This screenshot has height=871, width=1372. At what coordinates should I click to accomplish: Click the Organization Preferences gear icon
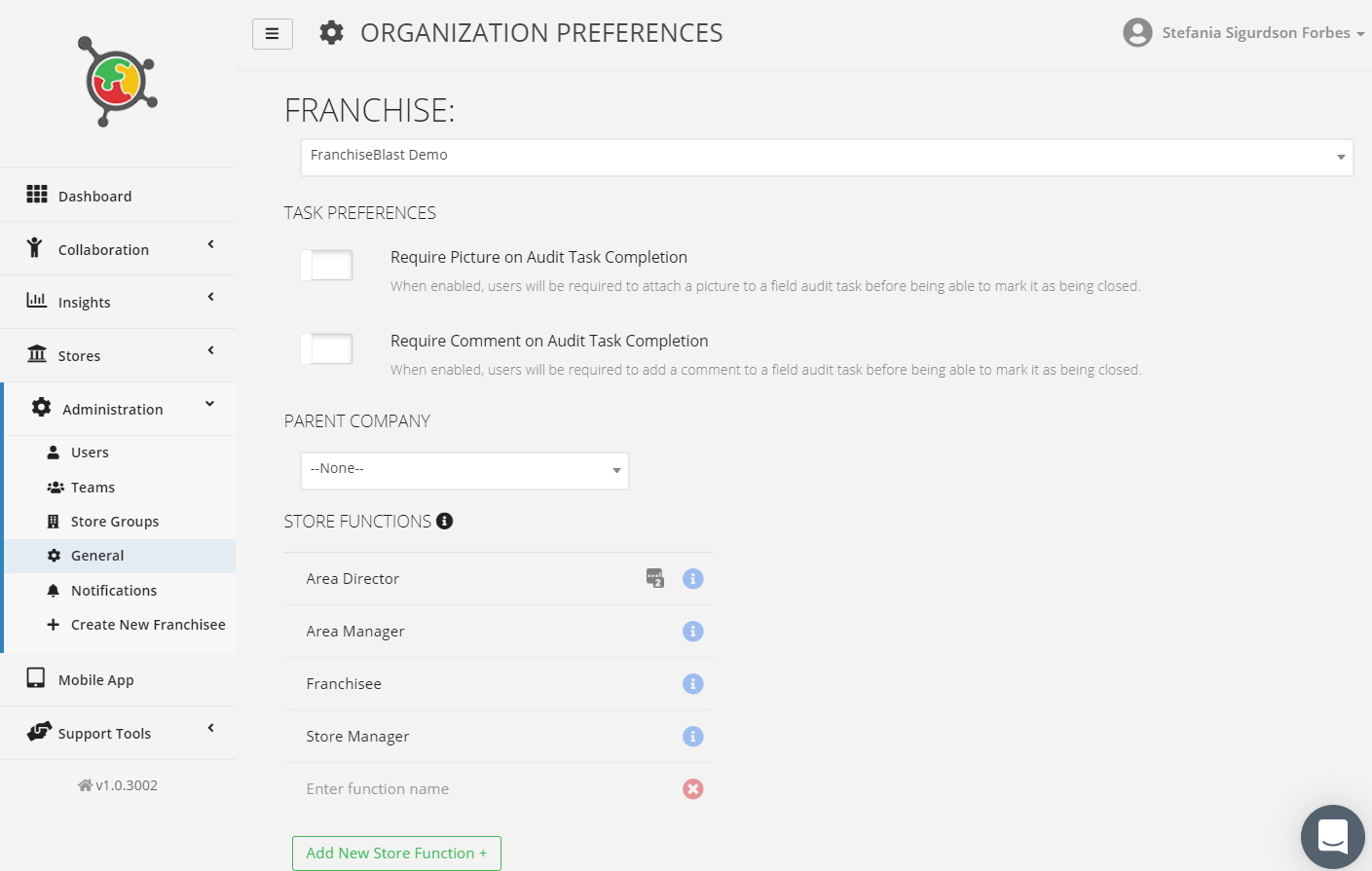[x=332, y=33]
